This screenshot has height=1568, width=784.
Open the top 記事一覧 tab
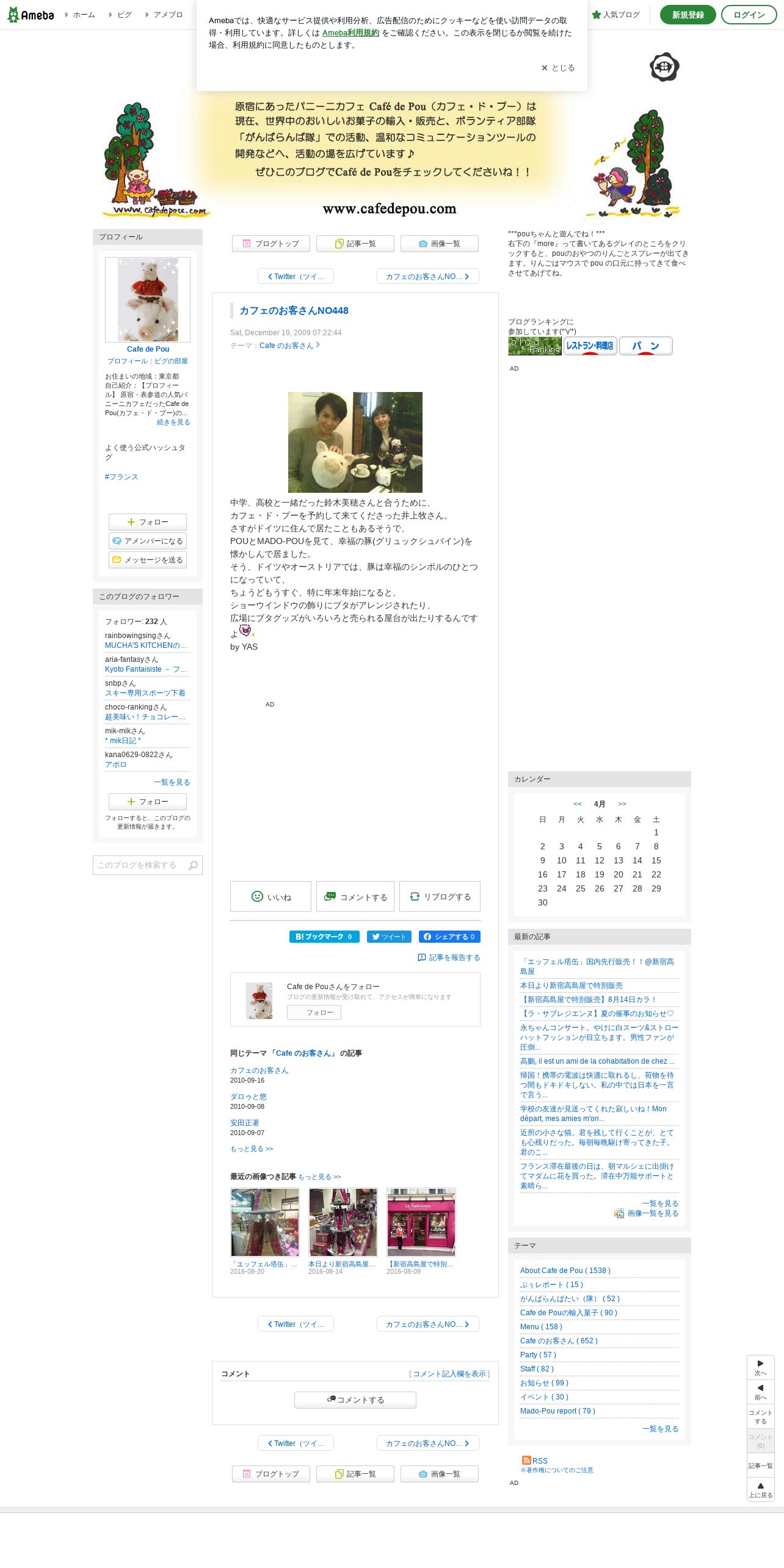(x=355, y=244)
